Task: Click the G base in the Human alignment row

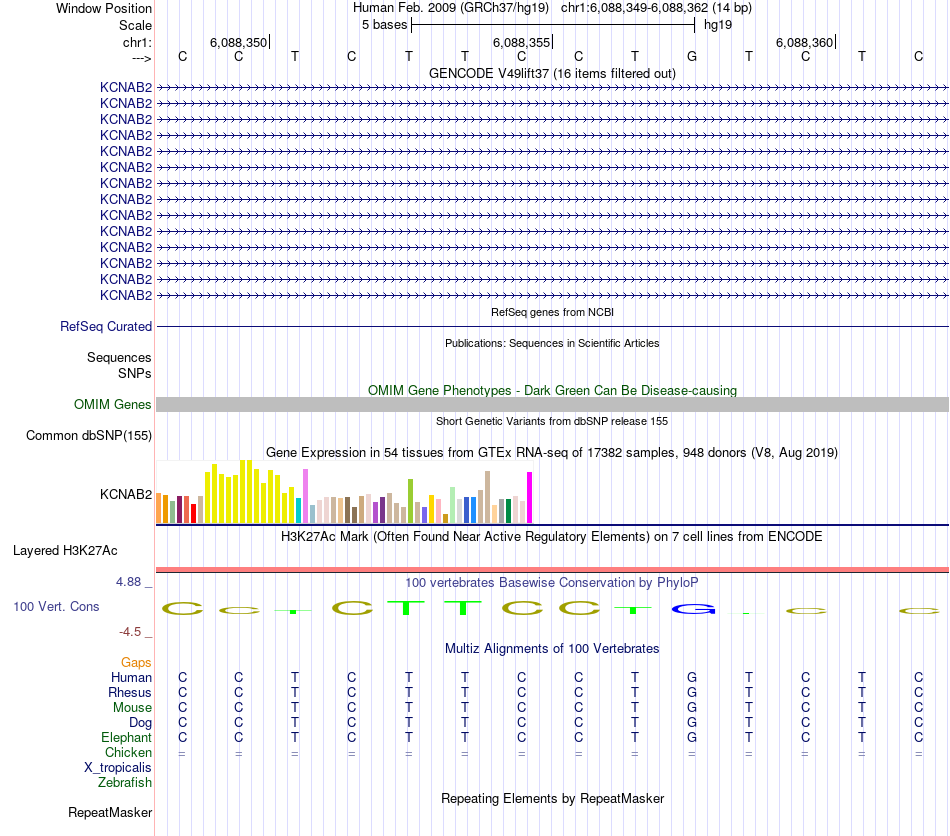Action: [692, 677]
